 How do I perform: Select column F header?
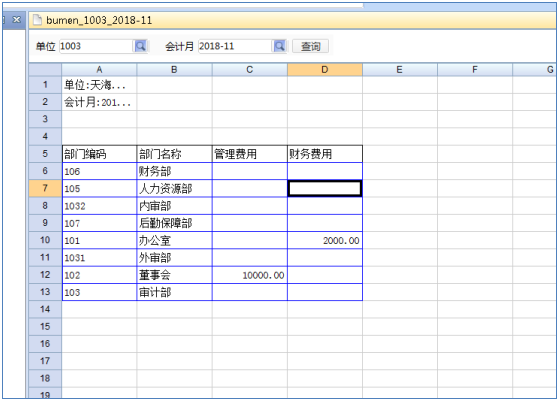[x=475, y=70]
